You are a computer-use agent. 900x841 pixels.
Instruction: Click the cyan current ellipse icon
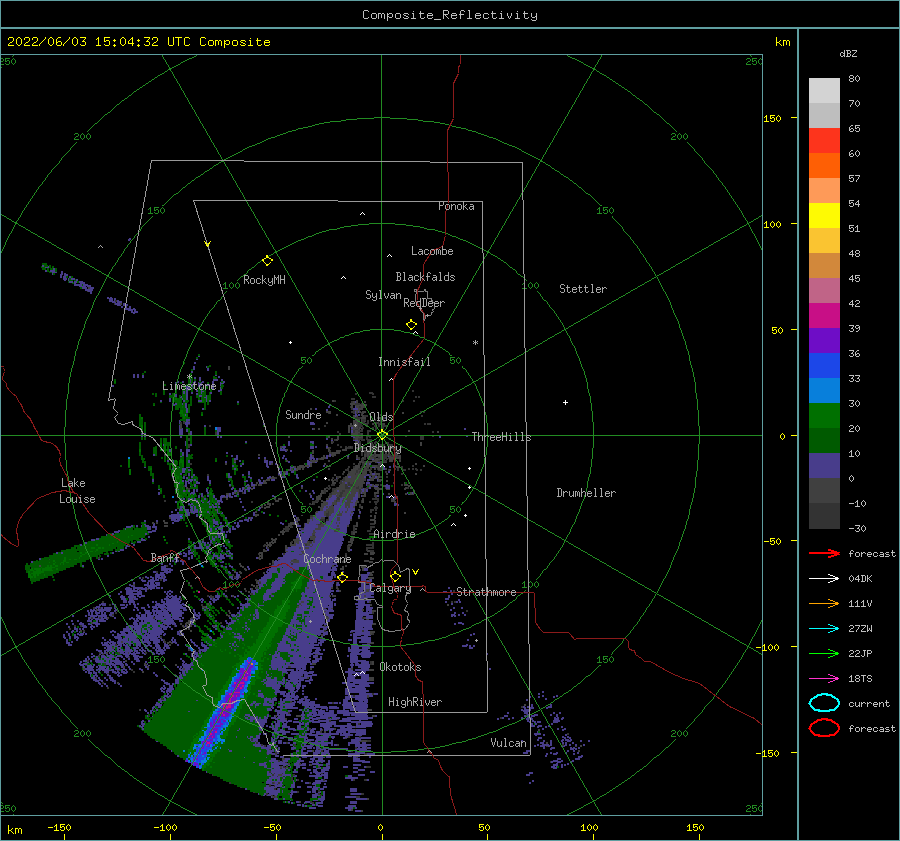(824, 703)
